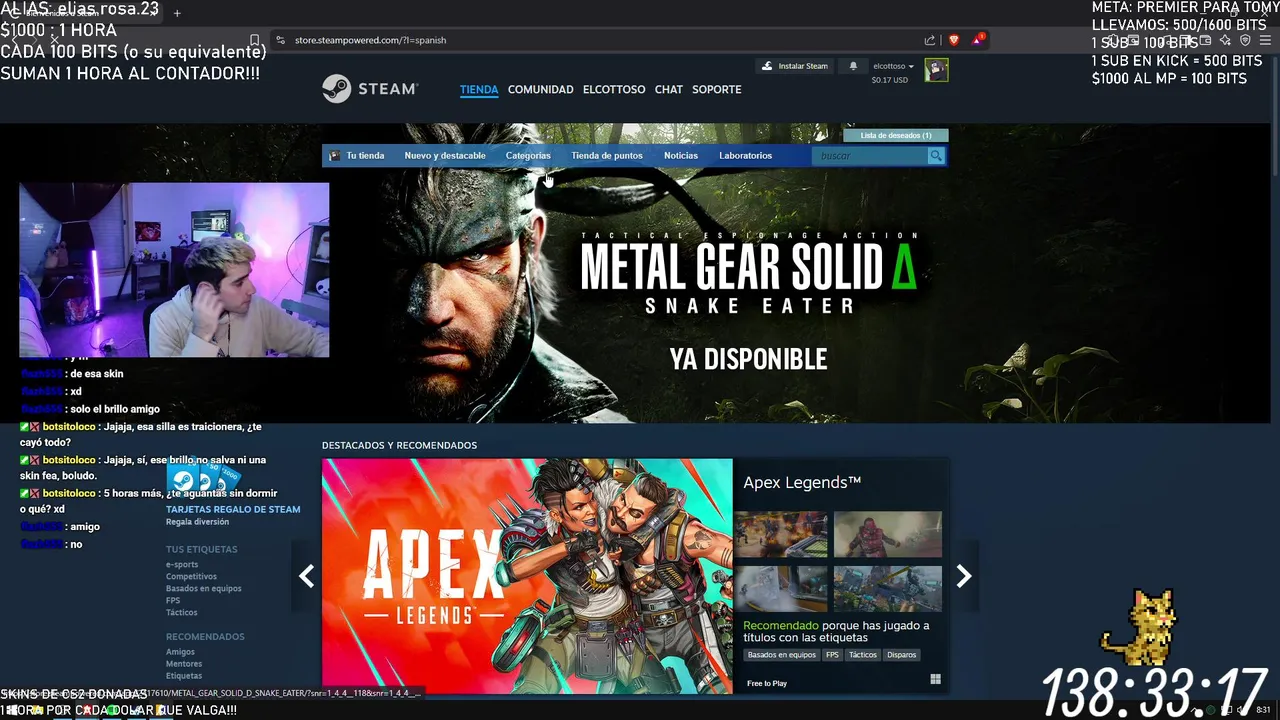The height and width of the screenshot is (720, 1280).
Task: Open the notifications bell icon
Action: tap(853, 66)
